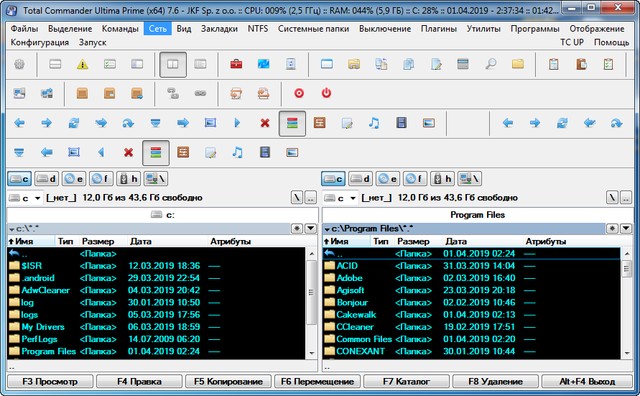This screenshot has height=396, width=640.
Task: Select drive d in left panel drive bar
Action: [46, 179]
